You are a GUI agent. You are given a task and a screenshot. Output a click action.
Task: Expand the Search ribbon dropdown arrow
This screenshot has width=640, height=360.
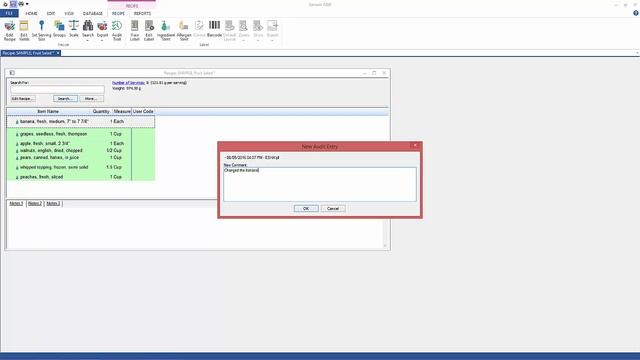pos(88,40)
